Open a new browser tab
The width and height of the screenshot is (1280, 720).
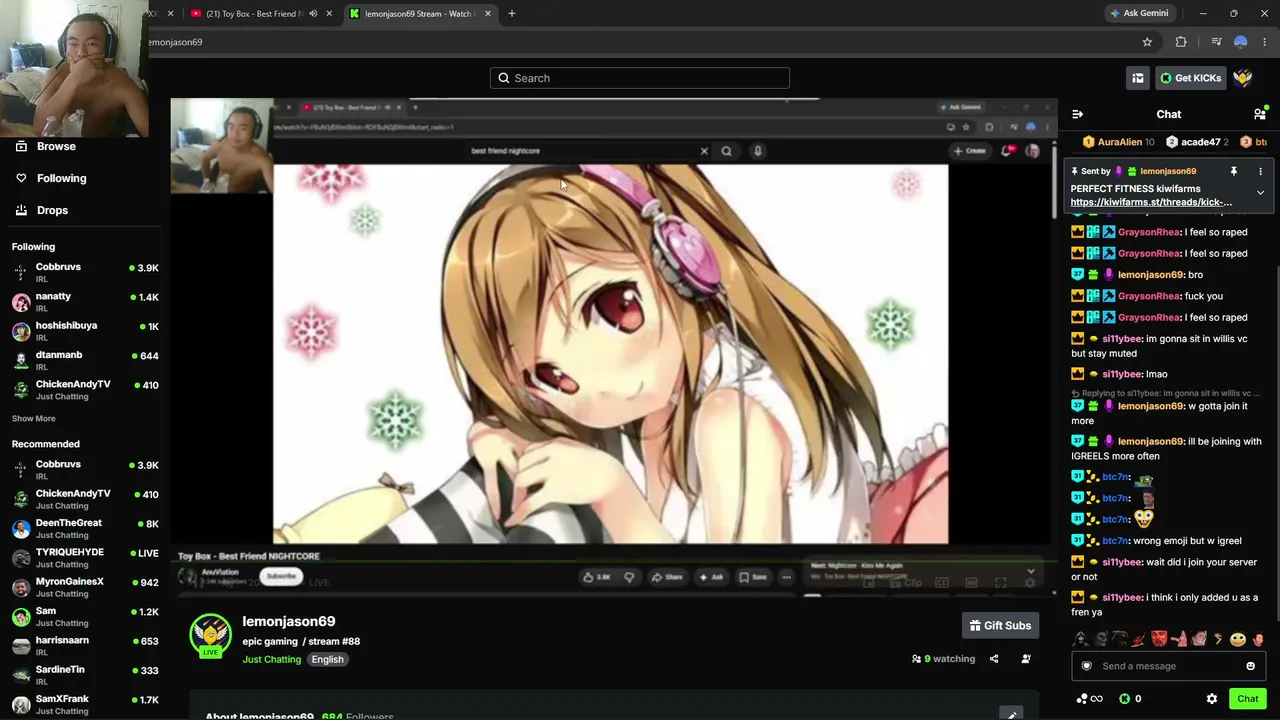click(512, 14)
